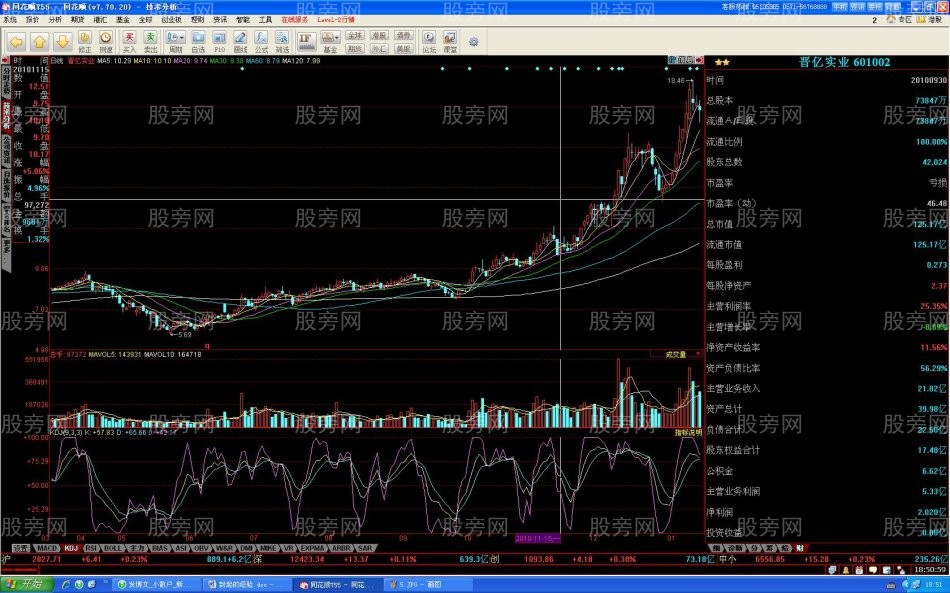Image resolution: width=950 pixels, height=593 pixels.
Task: Click the 专区 home icon in menu bar
Action: tap(900, 20)
